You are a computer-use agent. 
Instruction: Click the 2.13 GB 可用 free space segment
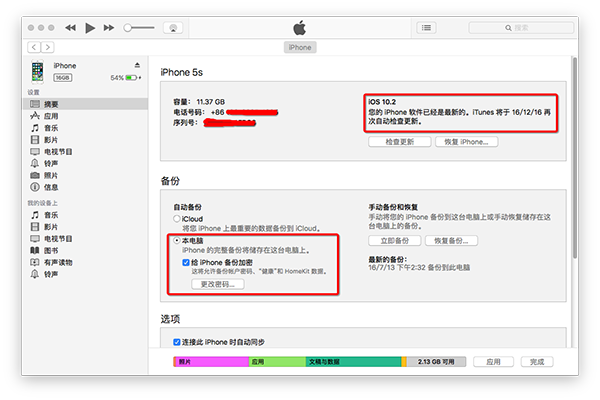[x=436, y=362]
